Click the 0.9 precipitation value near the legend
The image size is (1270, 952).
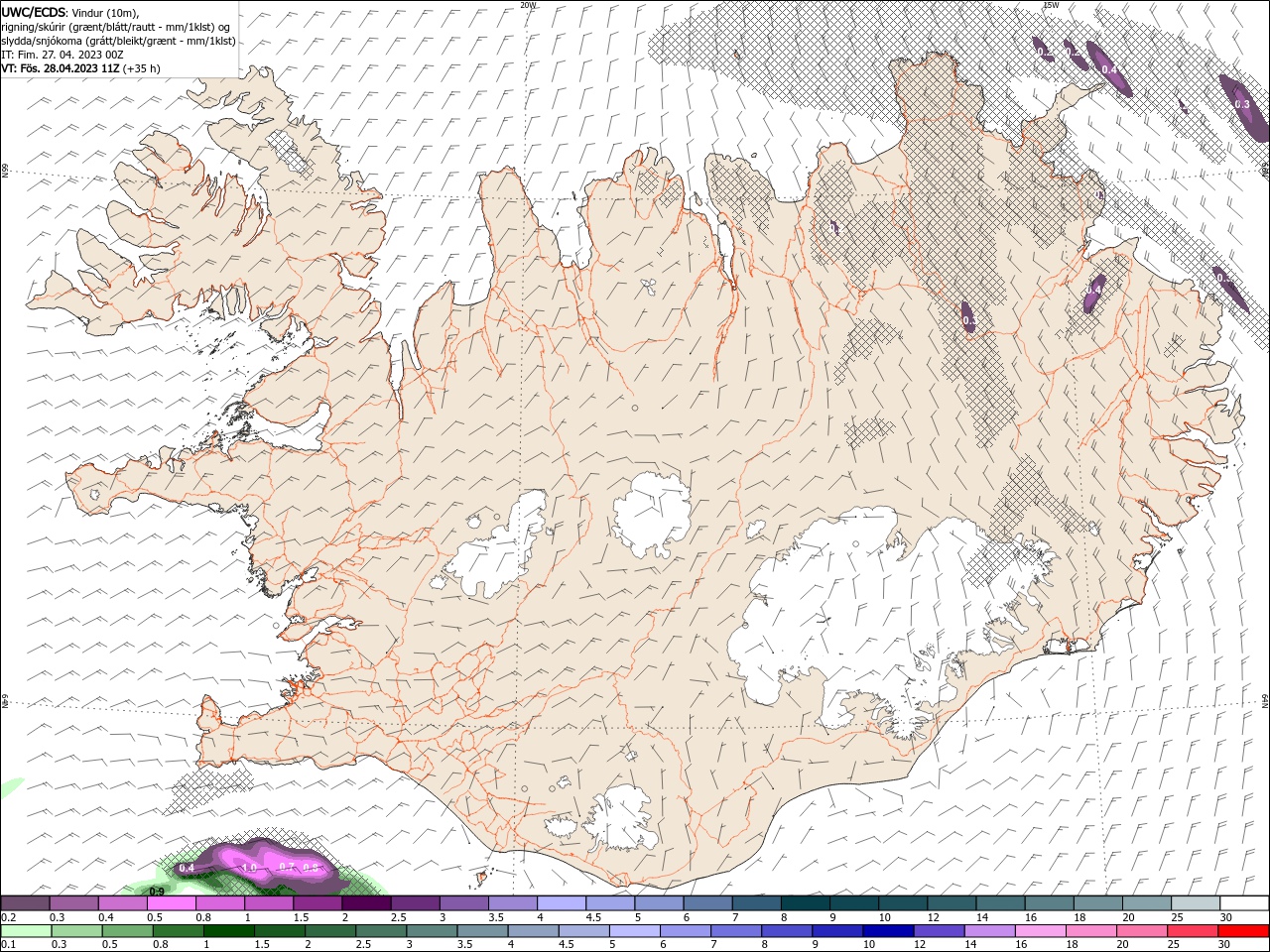(157, 892)
